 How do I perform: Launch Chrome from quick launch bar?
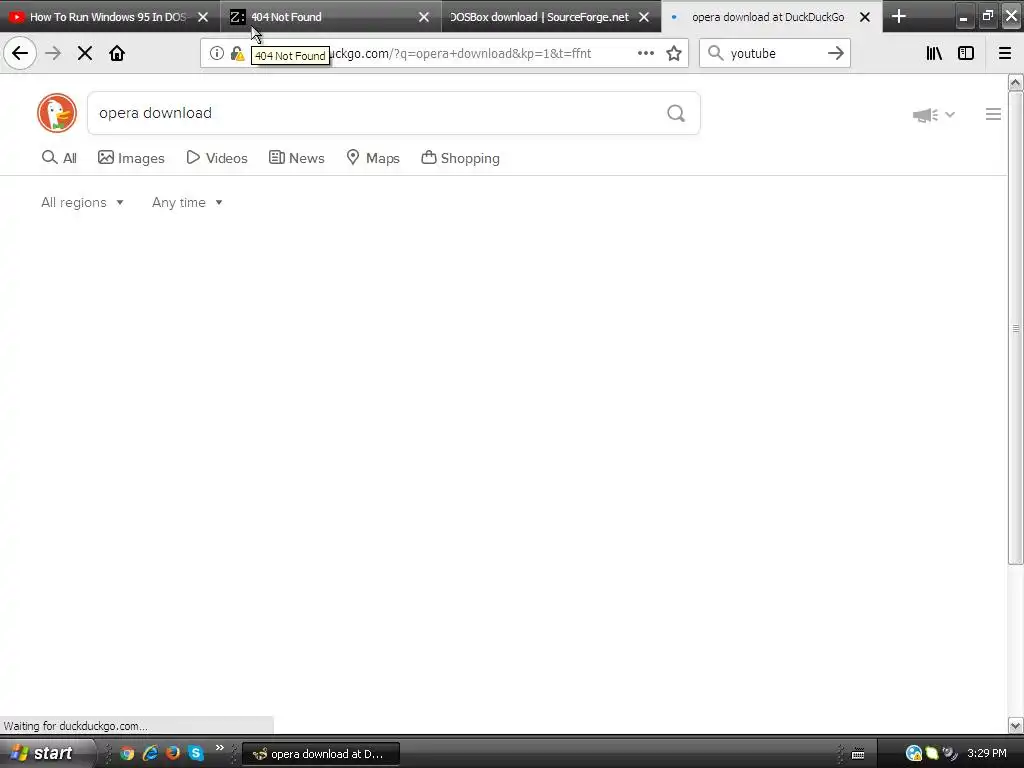click(127, 754)
